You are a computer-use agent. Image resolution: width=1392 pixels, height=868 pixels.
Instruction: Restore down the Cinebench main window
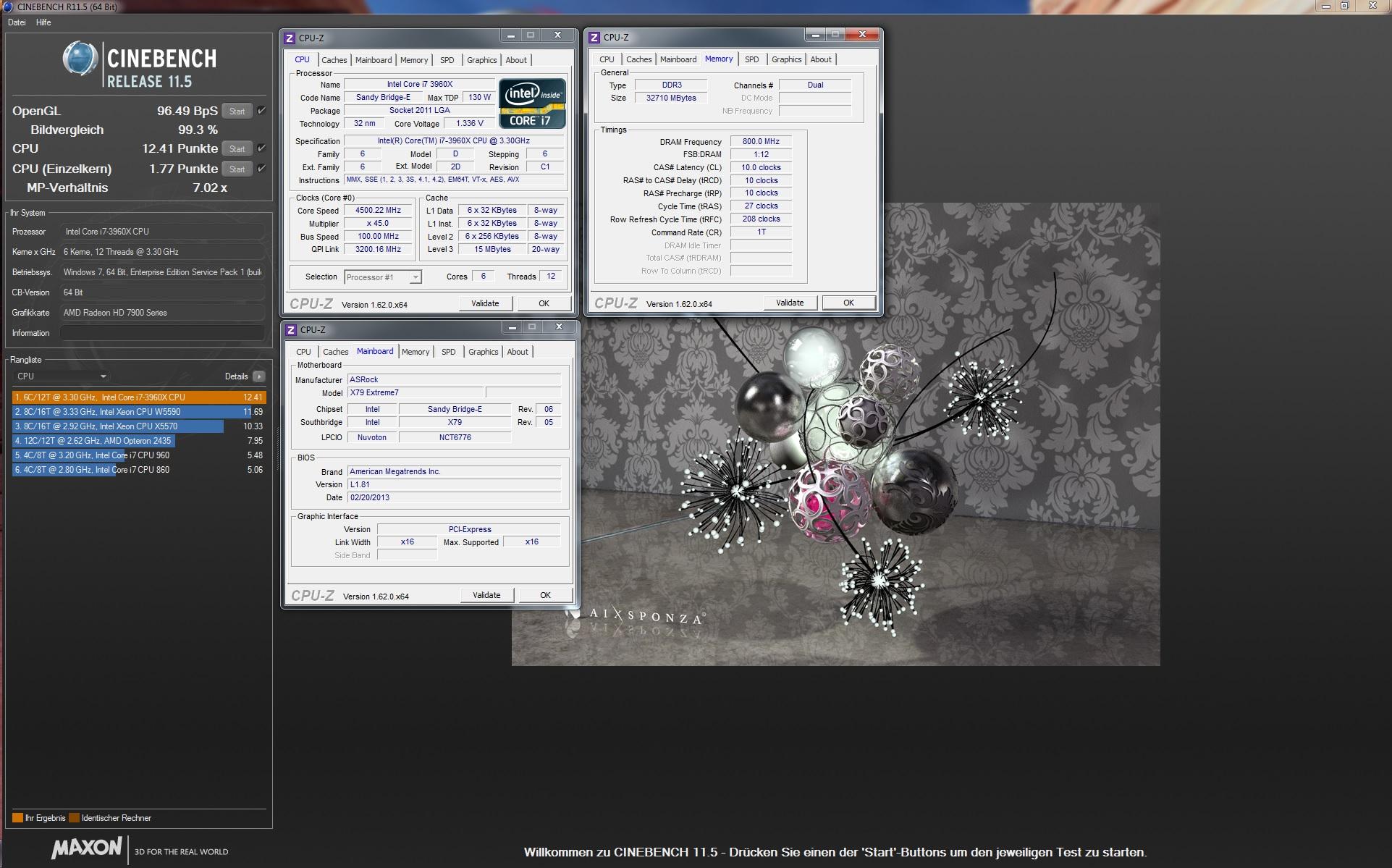coord(1345,6)
